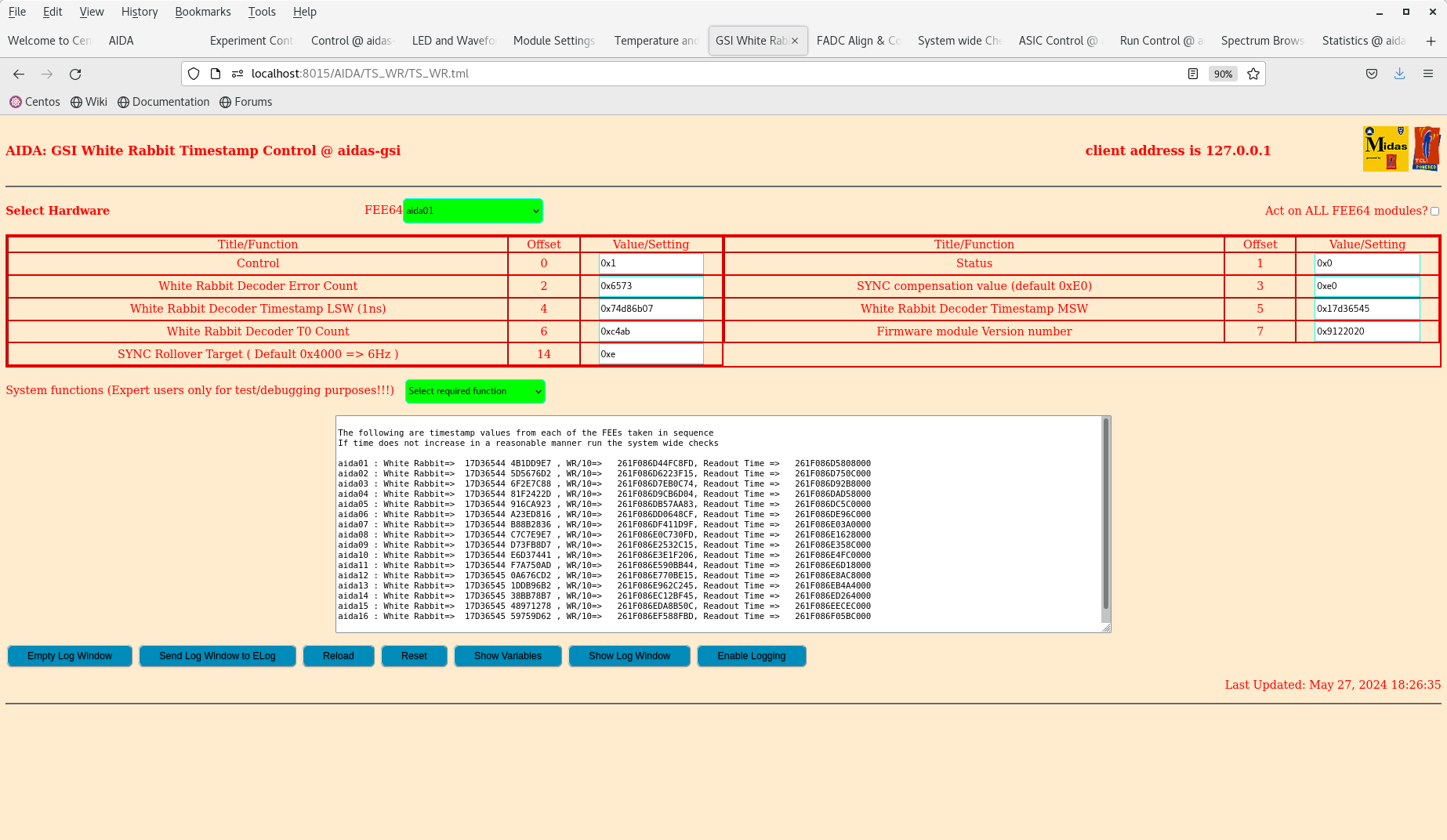Close the GSI White Rabbit tab
Screen dimensions: 1447x840
coord(795,41)
